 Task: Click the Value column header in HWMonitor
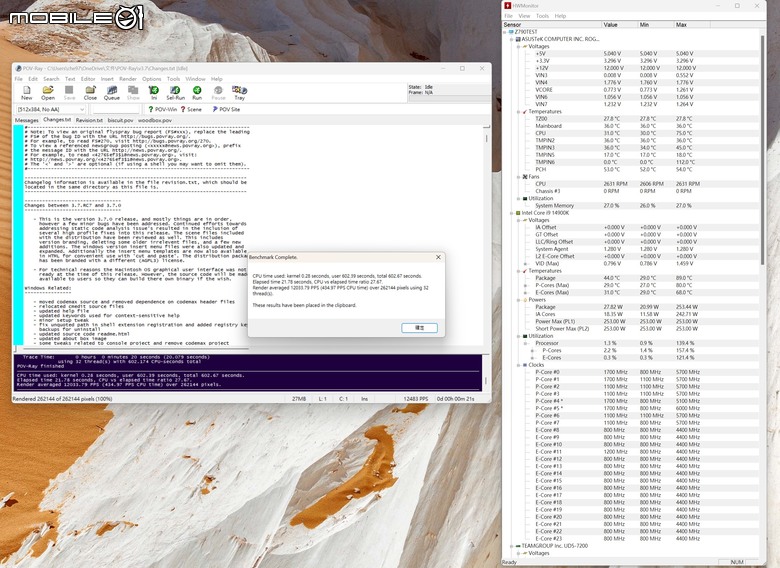(619, 24)
